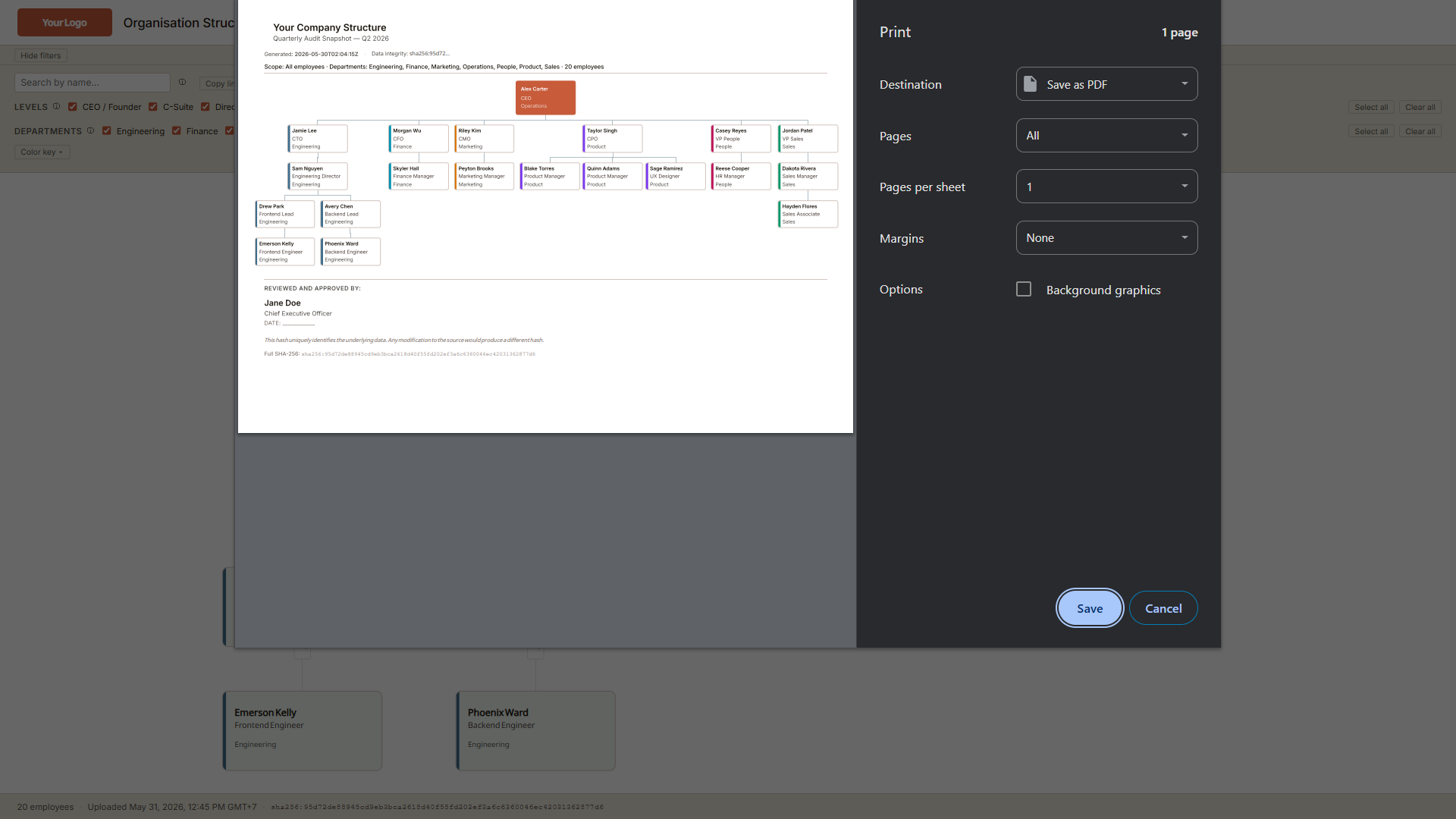Click the Drew Park Frontend Lead node
1456x819 pixels.
[x=285, y=214]
